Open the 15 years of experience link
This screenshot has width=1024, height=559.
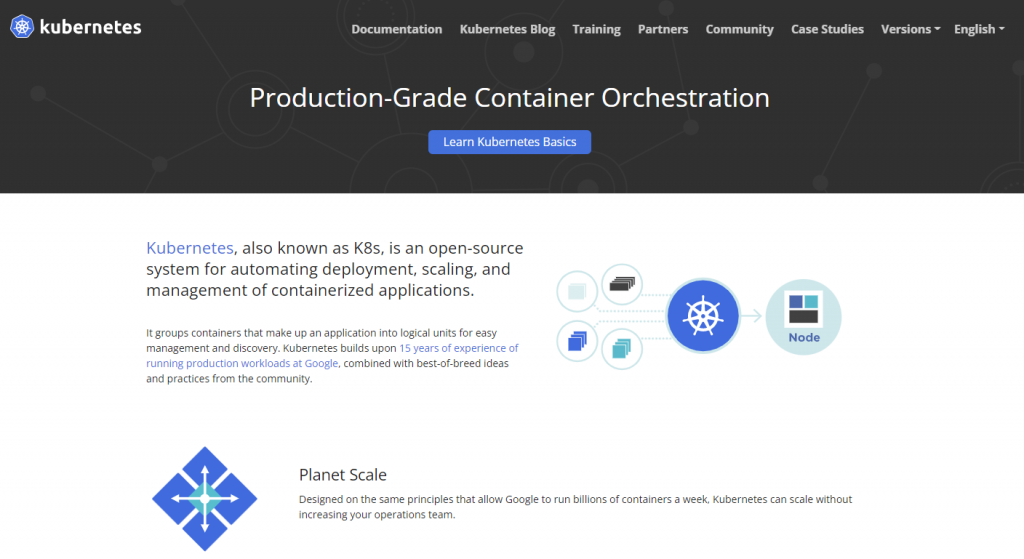[458, 348]
